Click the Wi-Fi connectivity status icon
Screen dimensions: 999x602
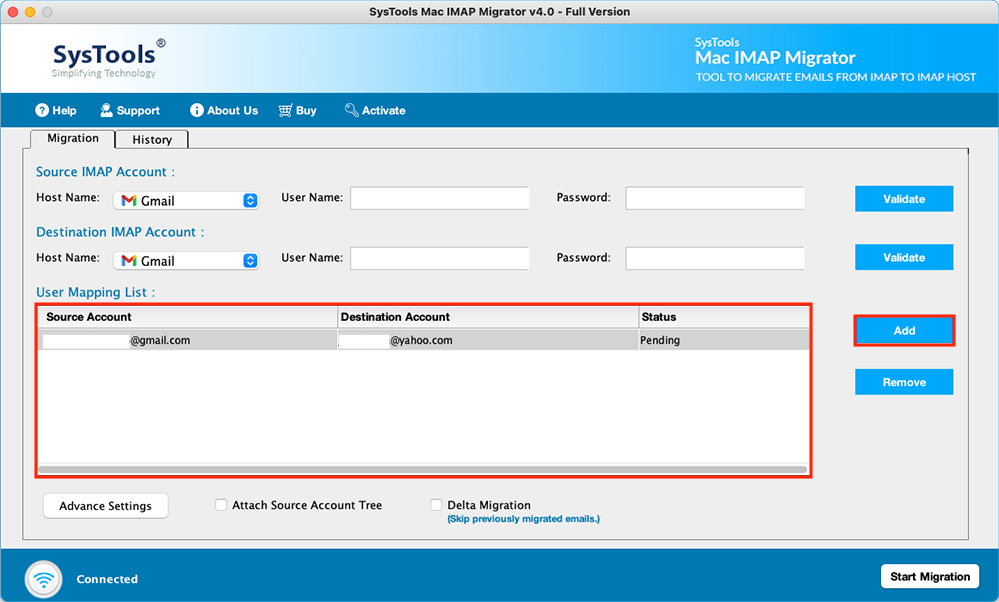42,578
